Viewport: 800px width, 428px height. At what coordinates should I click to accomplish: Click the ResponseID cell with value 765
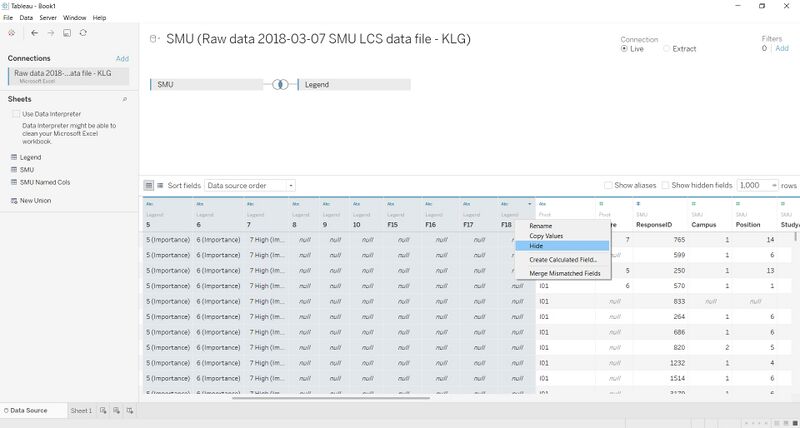click(660, 240)
